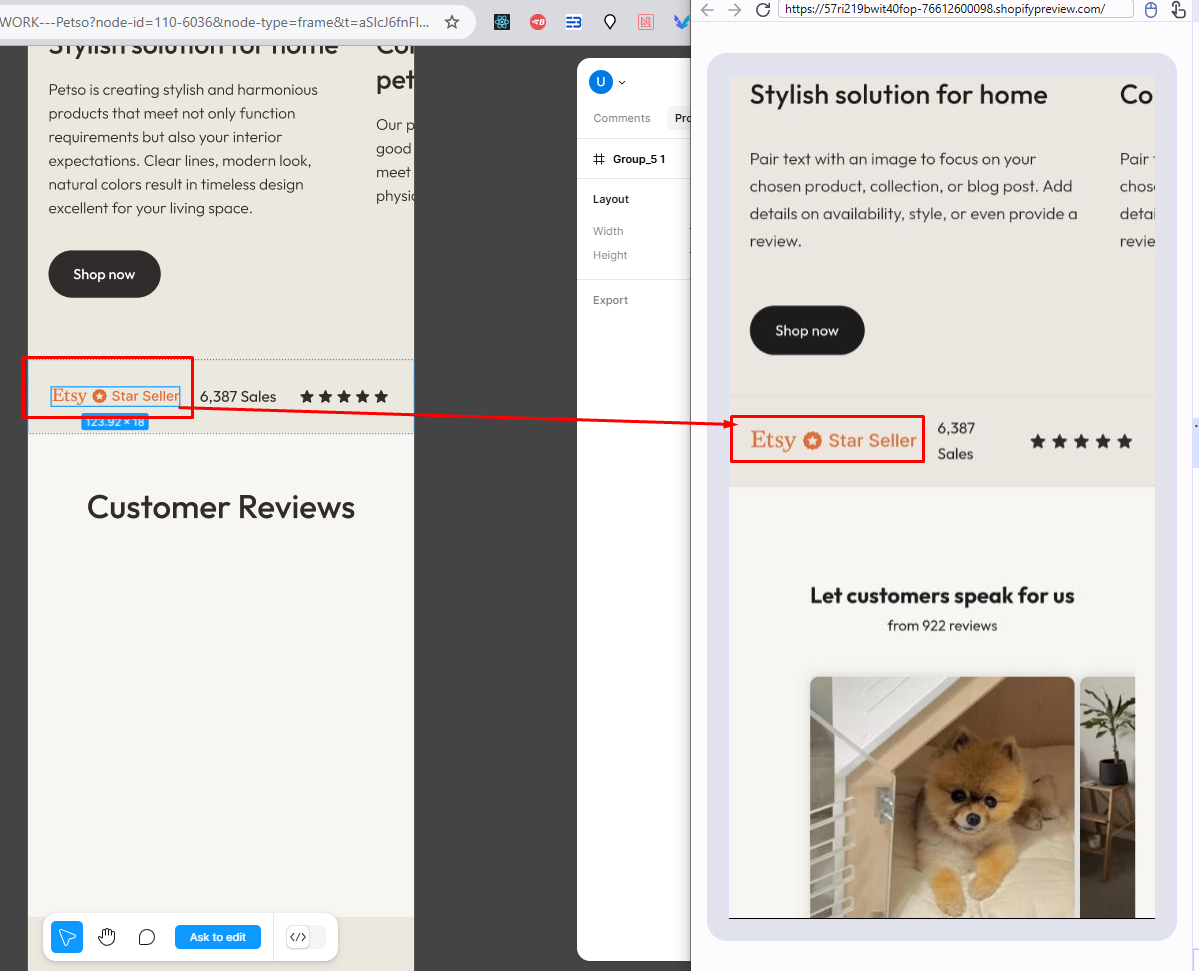Screen dimensions: 1199x971
Task: Click the Width property label
Action: point(608,231)
